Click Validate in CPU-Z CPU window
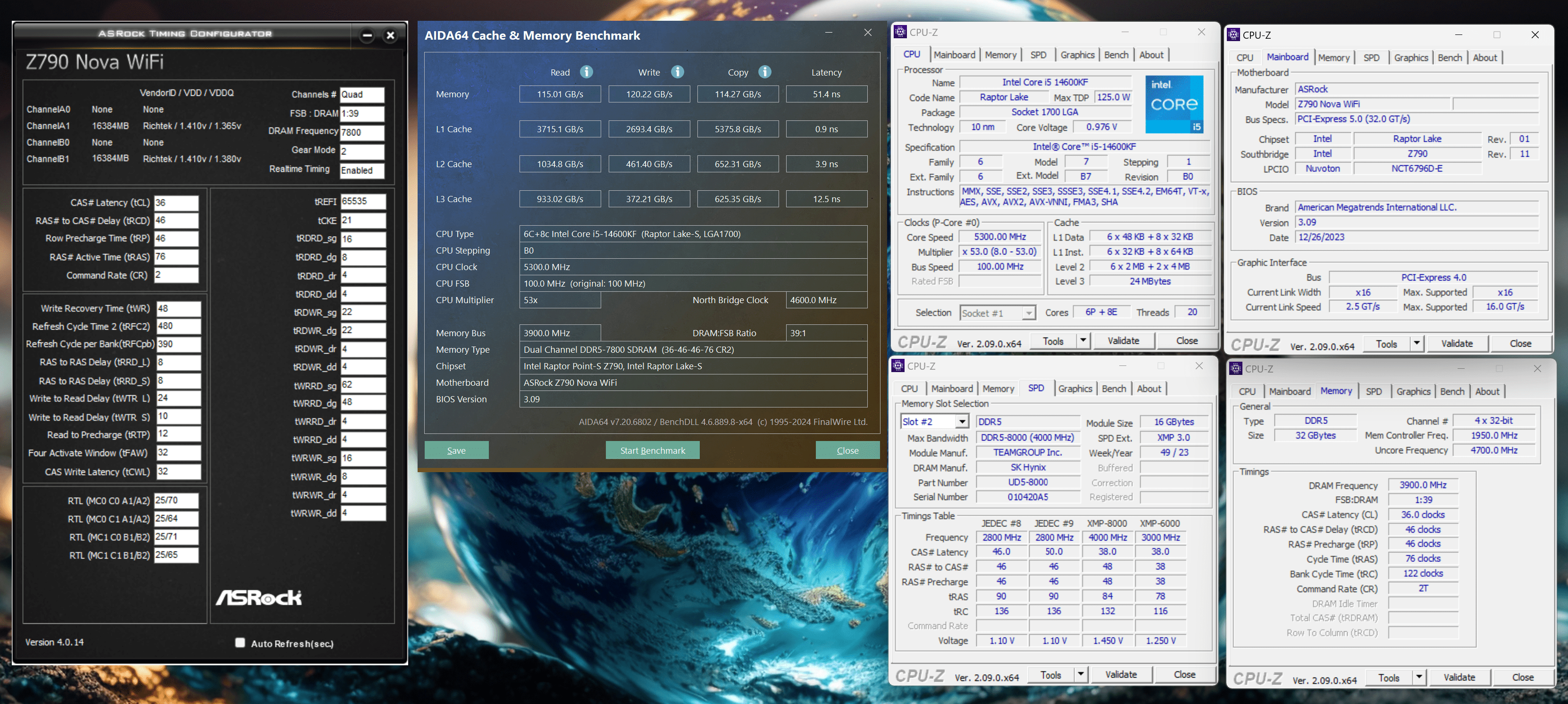Image resolution: width=1568 pixels, height=704 pixels. coord(1123,341)
